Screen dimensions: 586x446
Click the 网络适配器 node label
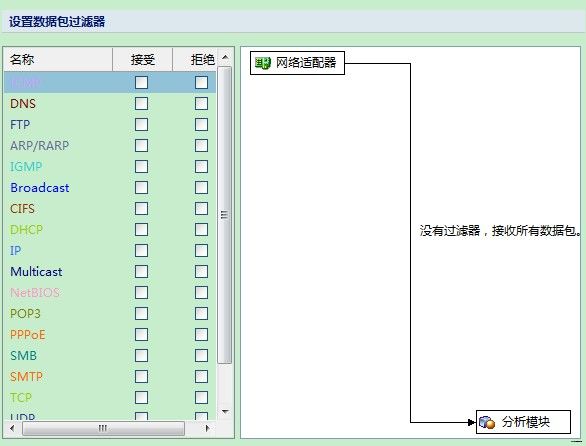click(x=306, y=63)
